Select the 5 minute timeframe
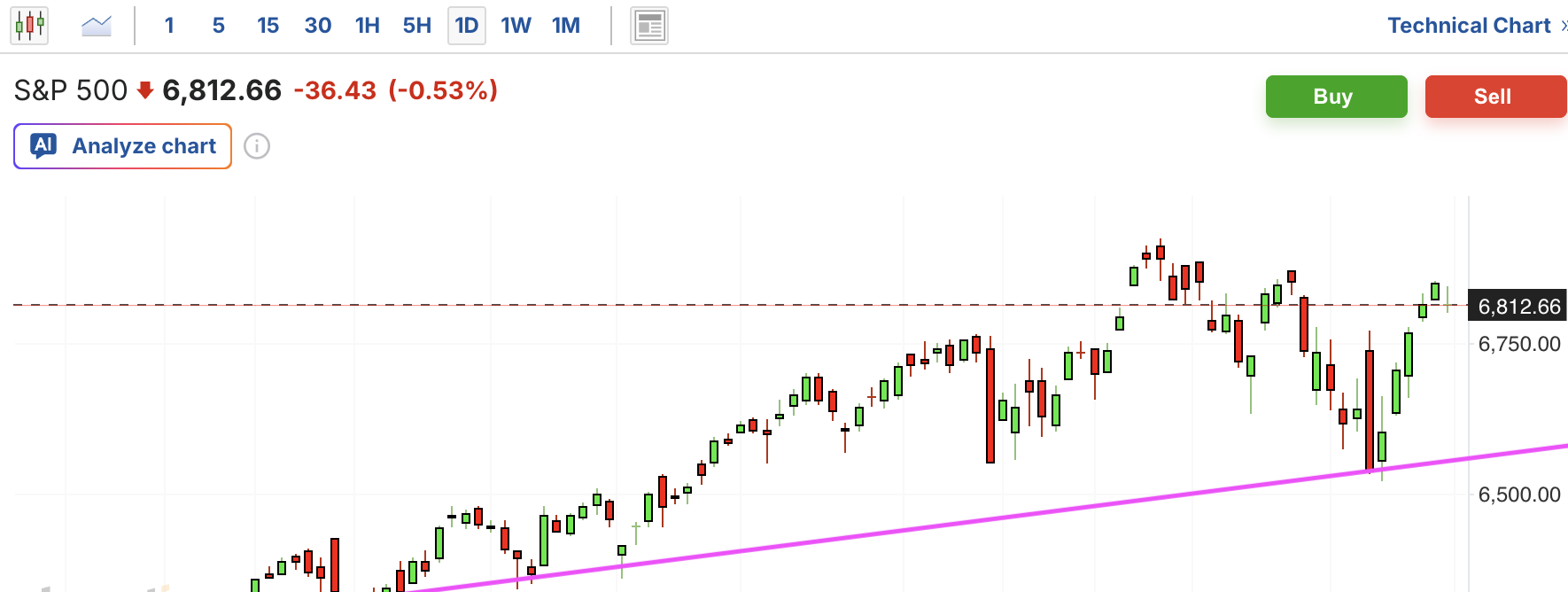Image resolution: width=1568 pixels, height=592 pixels. [x=218, y=26]
